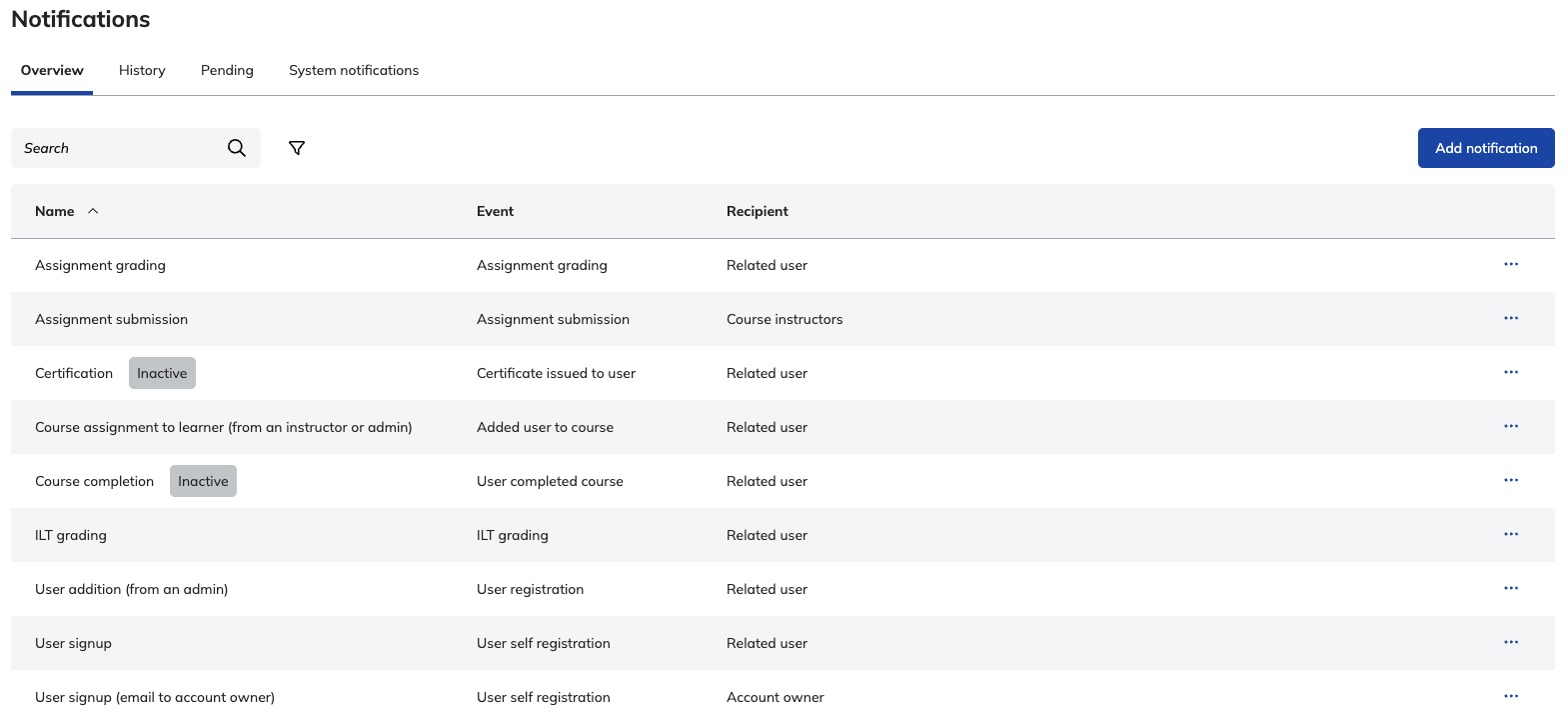This screenshot has height=725, width=1568.
Task: Select User addition (from an admin) name
Action: coord(131,589)
